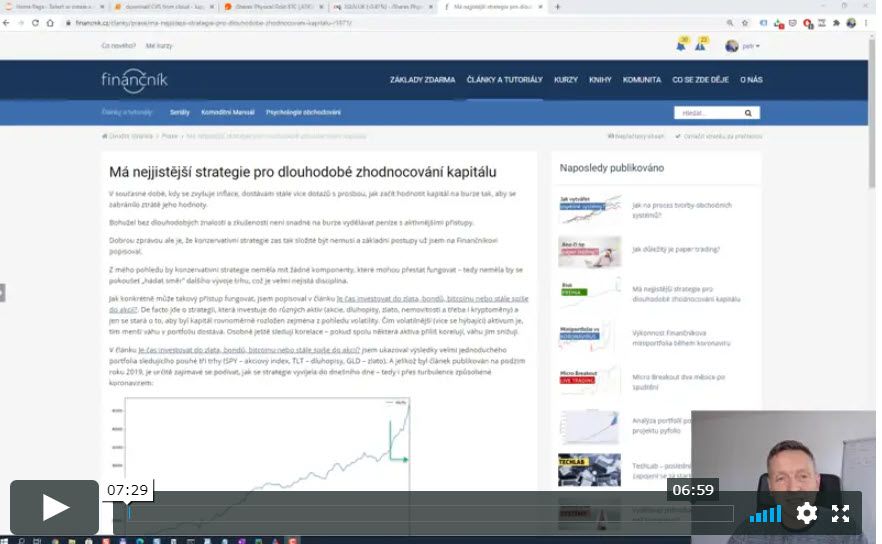The height and width of the screenshot is (544, 882).
Task: Open the Chrome extensions puzzle icon
Action: (x=836, y=23)
